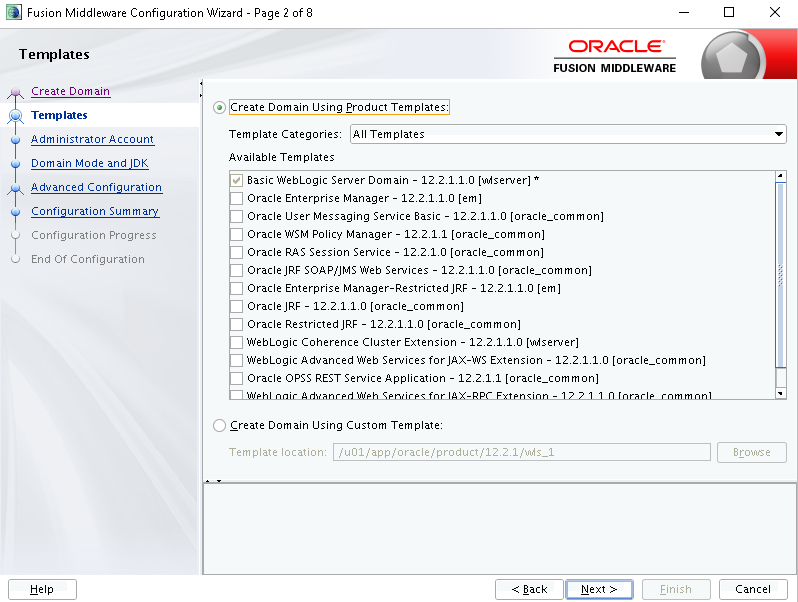Enable the Oracle JRF 12.2.1.1.0 template checkbox
The image size is (798, 602).
point(236,306)
